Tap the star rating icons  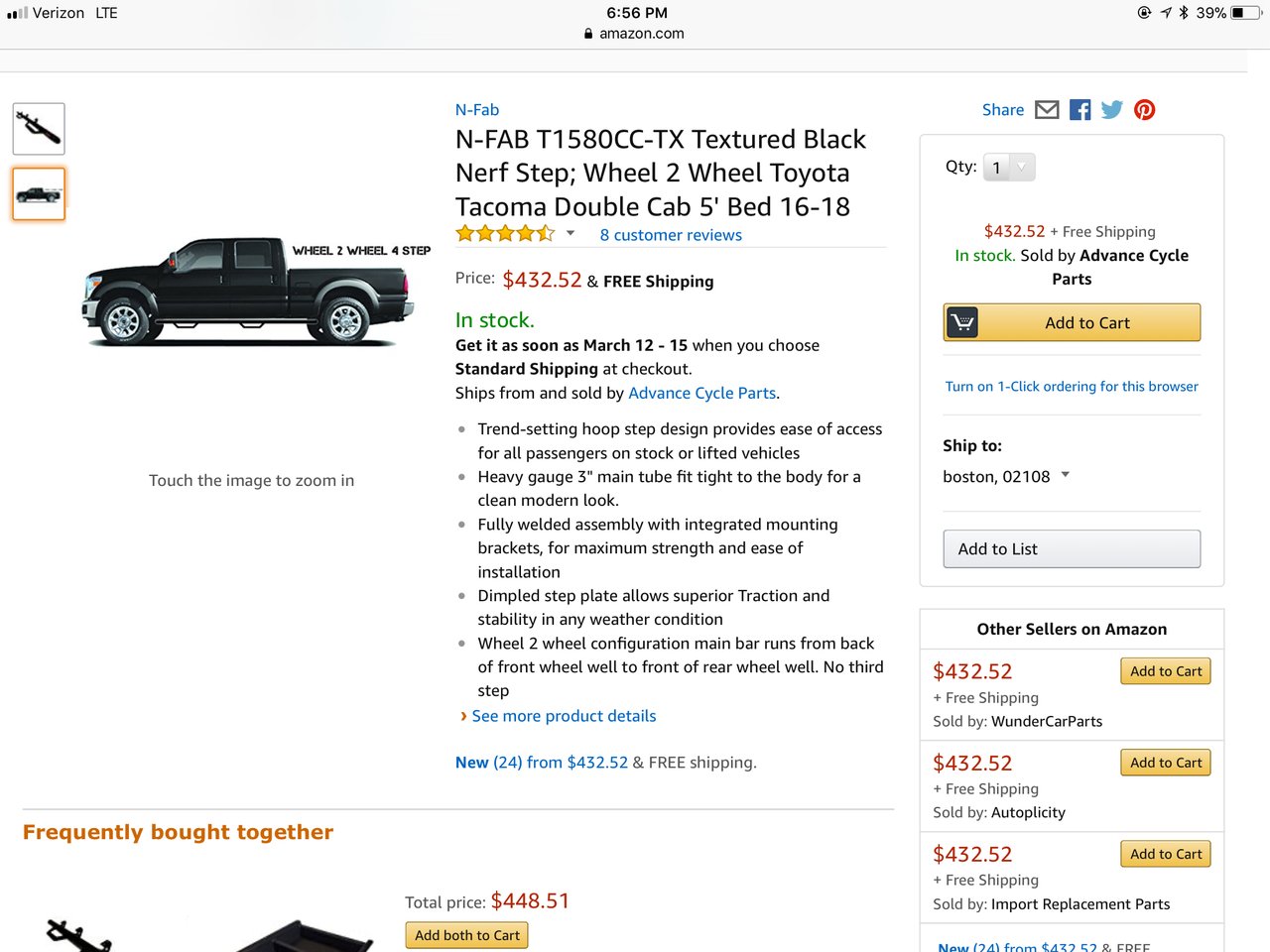point(505,234)
